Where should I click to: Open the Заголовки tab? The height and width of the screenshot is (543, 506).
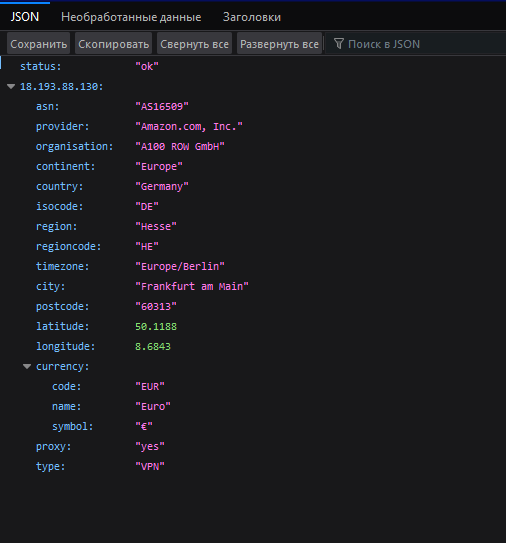click(252, 17)
